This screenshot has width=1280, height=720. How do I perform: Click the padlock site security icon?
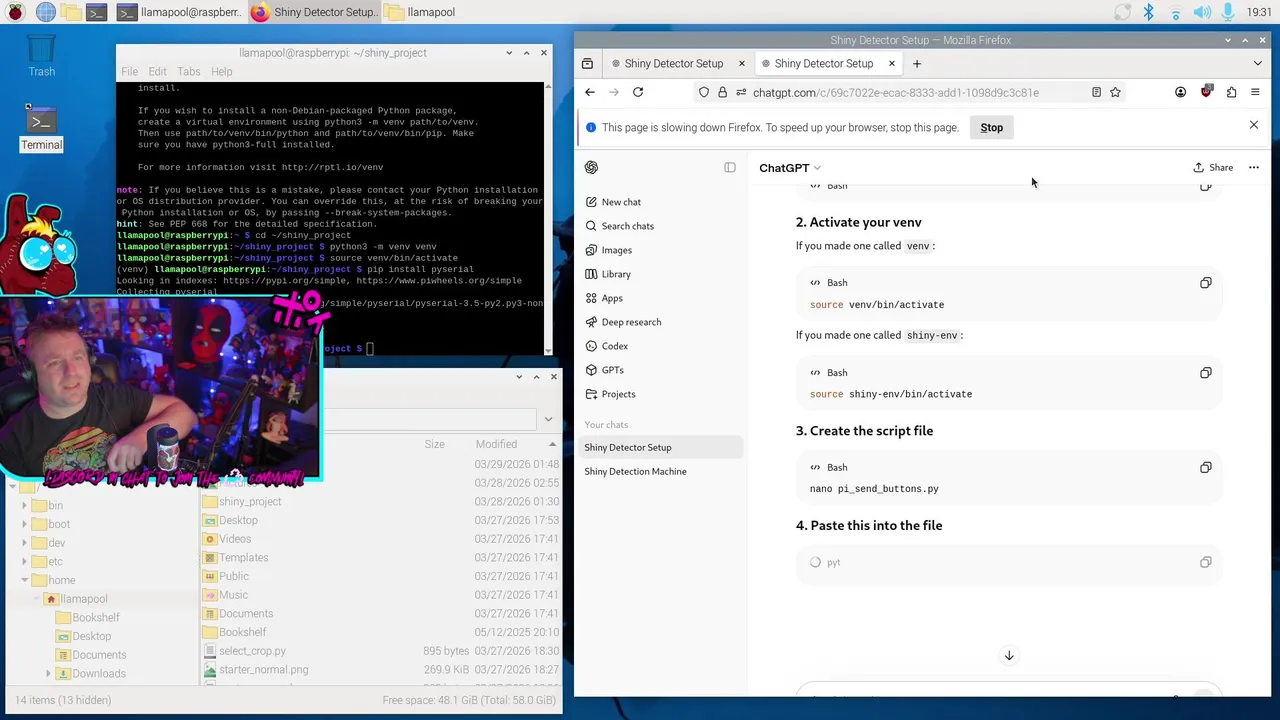(x=722, y=92)
